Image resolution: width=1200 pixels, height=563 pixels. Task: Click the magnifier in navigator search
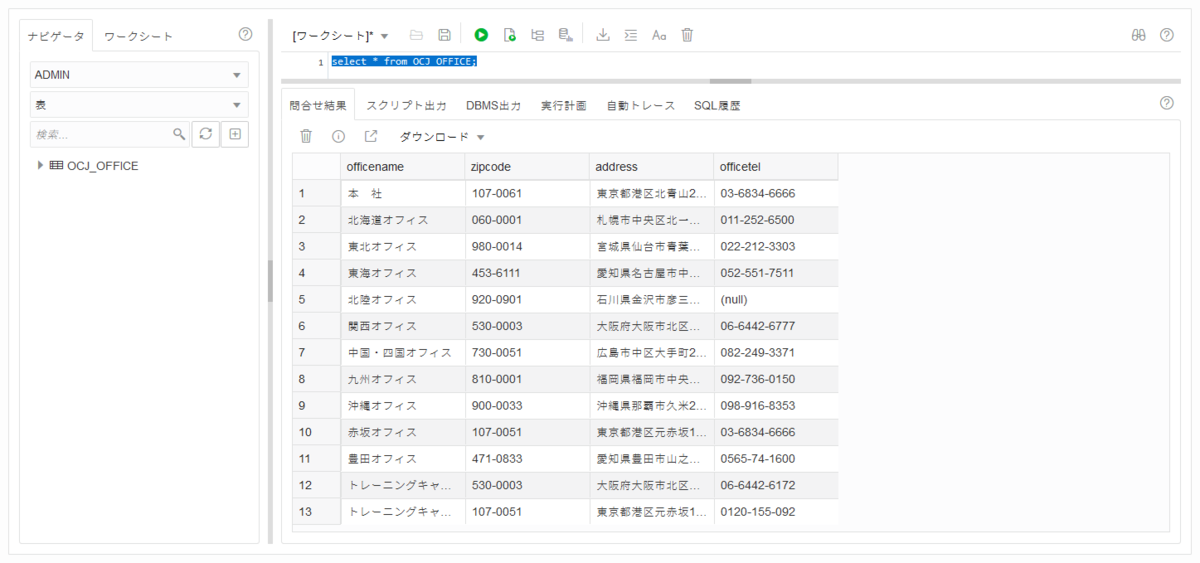pyautogui.click(x=179, y=134)
